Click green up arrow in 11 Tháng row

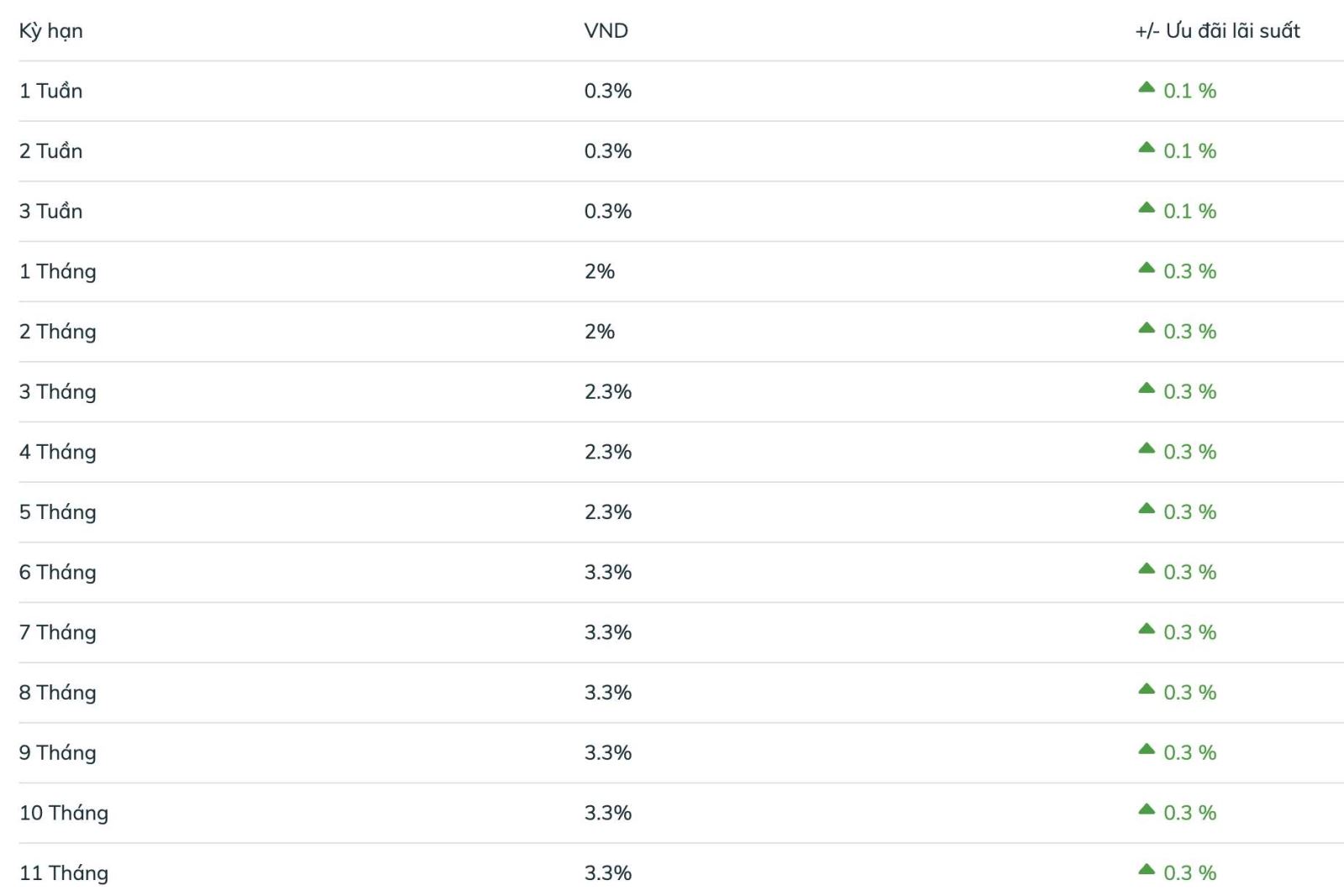pyautogui.click(x=1146, y=869)
